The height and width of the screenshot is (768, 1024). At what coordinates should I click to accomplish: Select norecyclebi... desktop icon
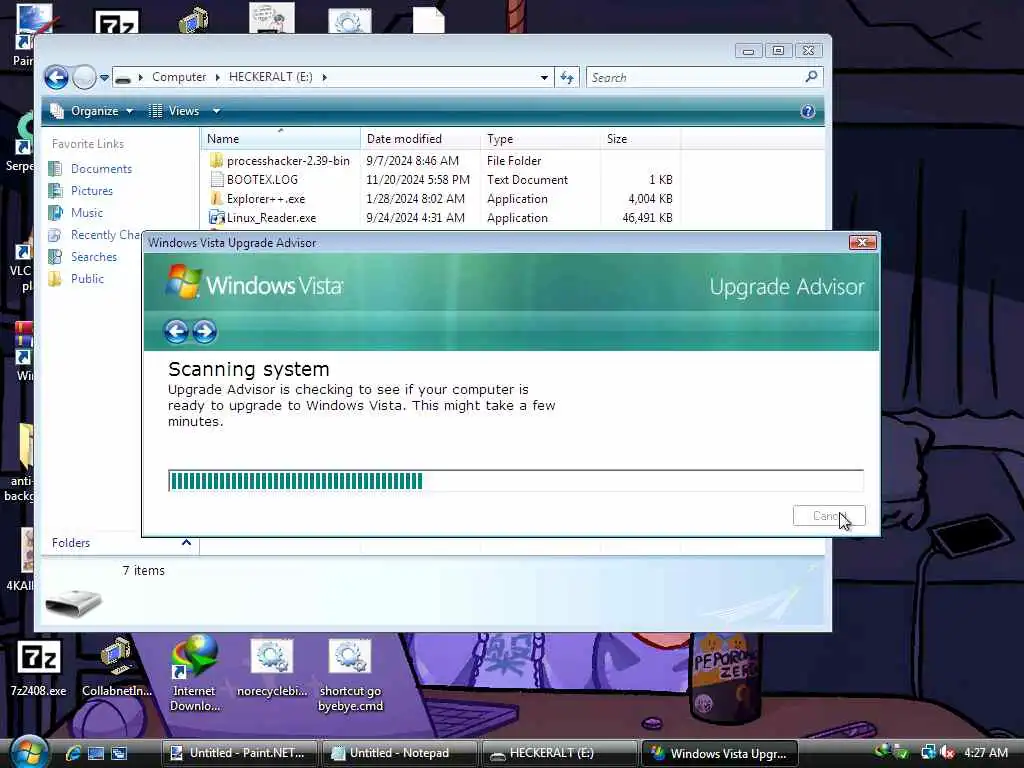click(272, 668)
